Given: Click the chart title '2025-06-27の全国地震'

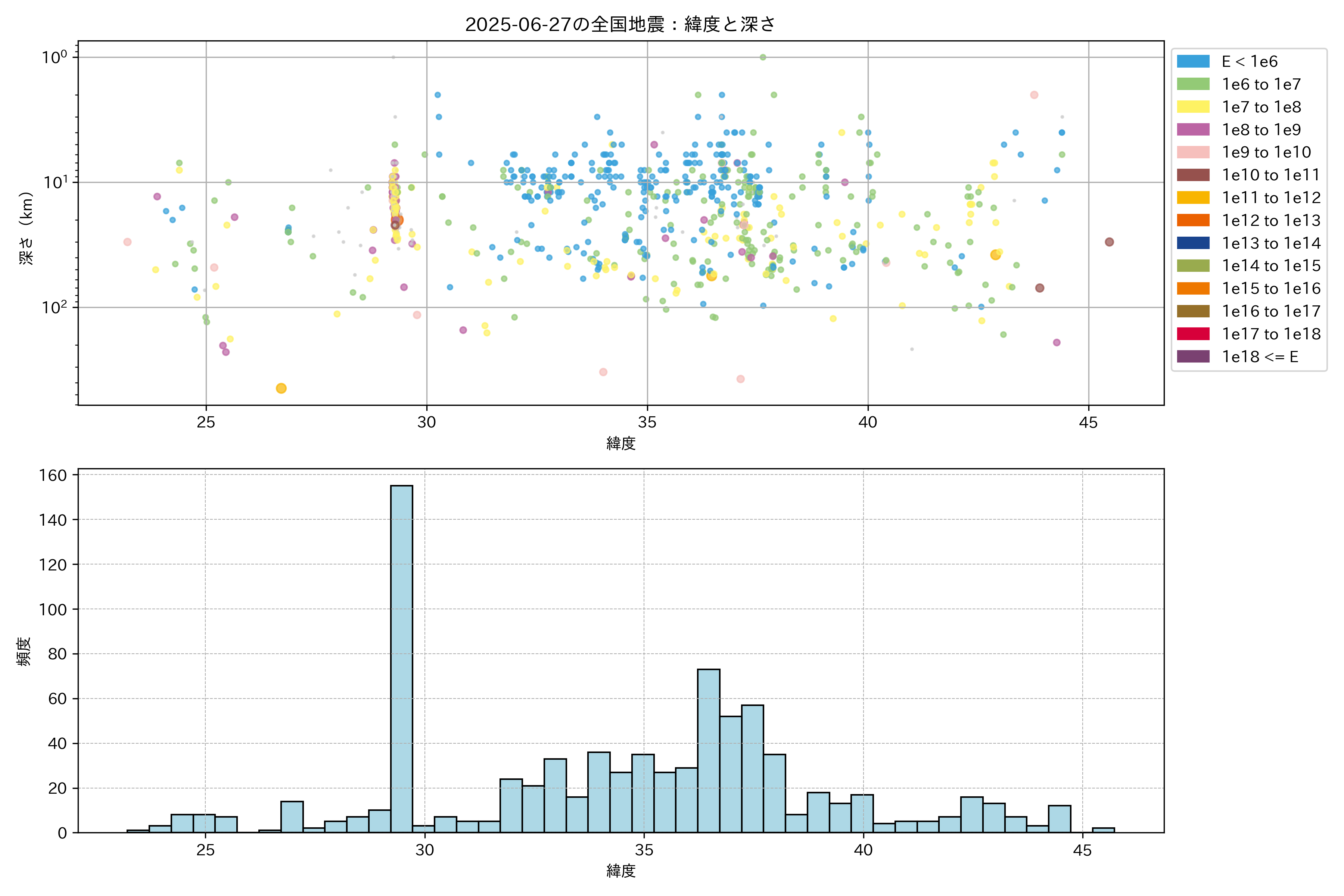Looking at the screenshot, I should tap(619, 24).
